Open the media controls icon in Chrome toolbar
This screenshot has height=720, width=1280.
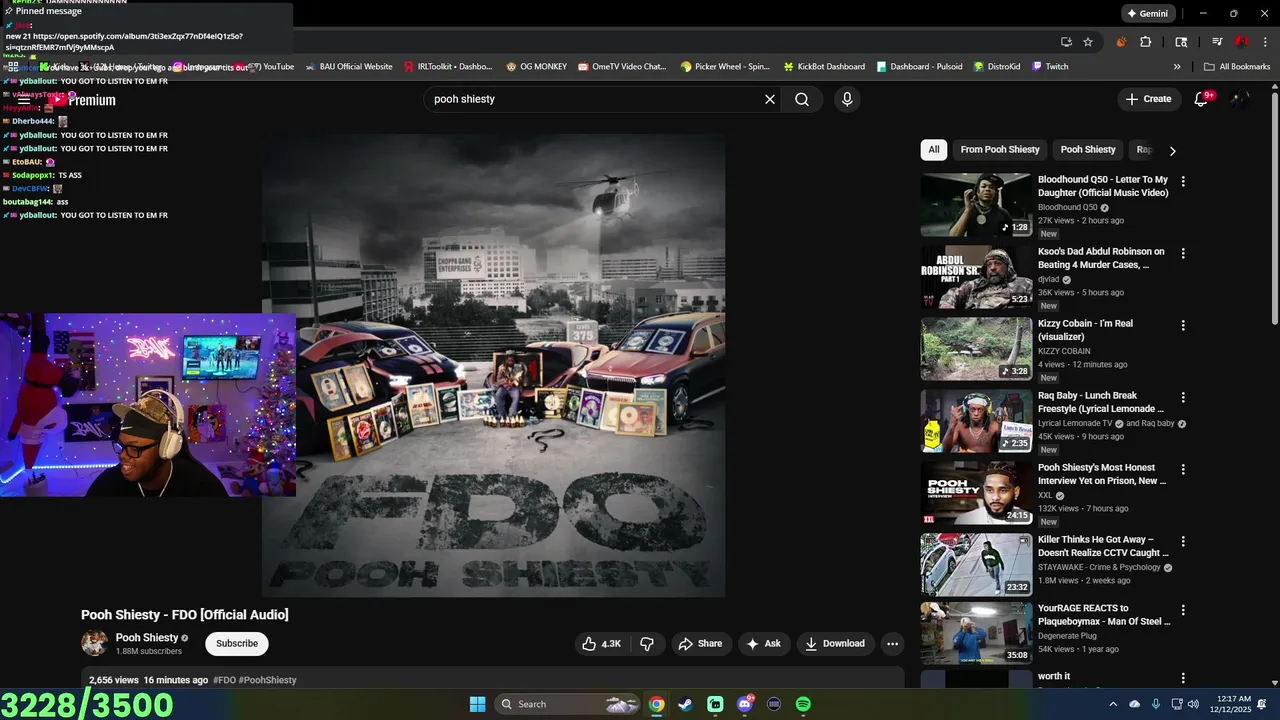point(1217,42)
